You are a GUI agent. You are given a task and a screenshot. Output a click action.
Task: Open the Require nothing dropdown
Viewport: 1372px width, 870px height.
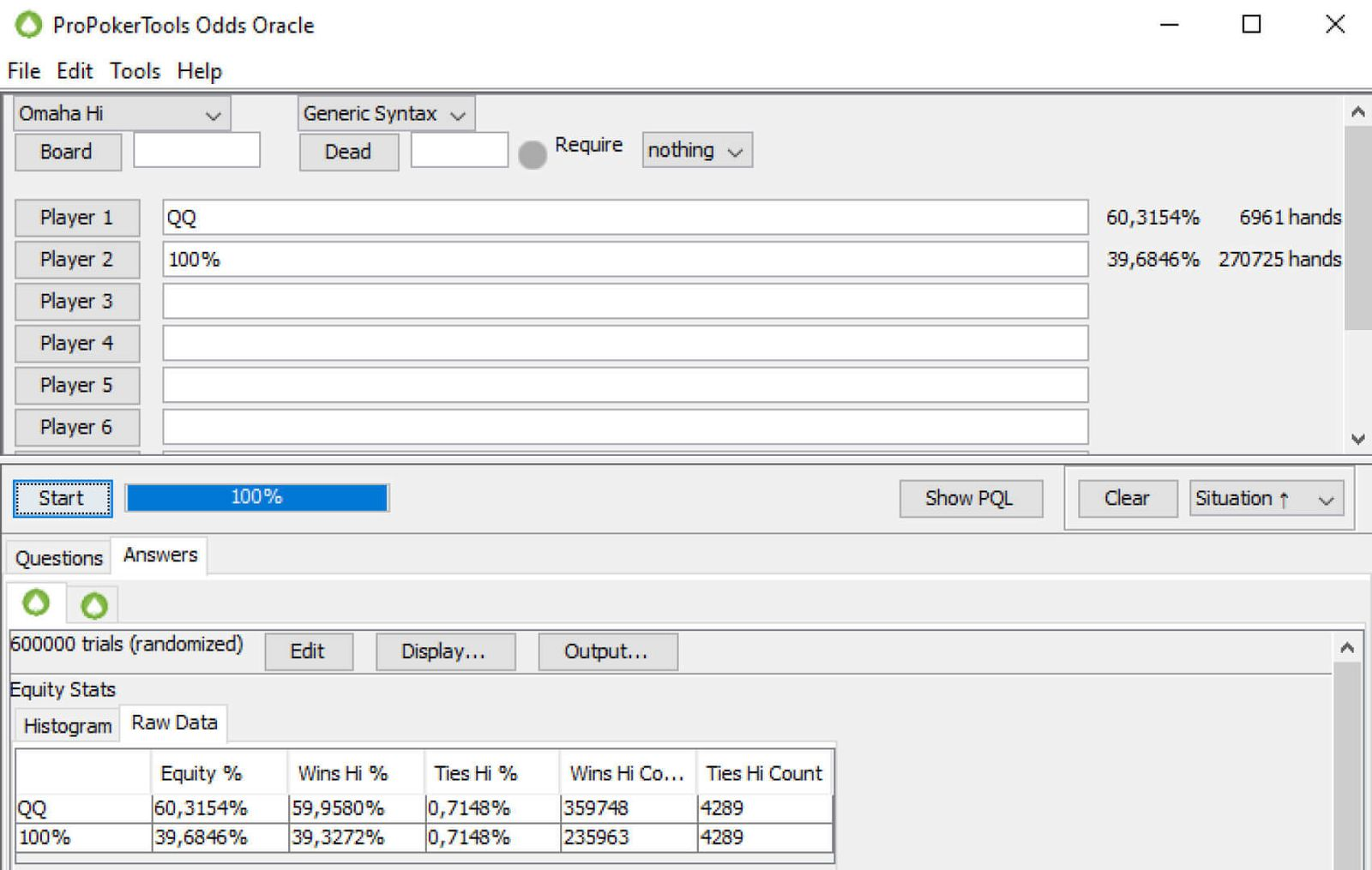tap(696, 151)
